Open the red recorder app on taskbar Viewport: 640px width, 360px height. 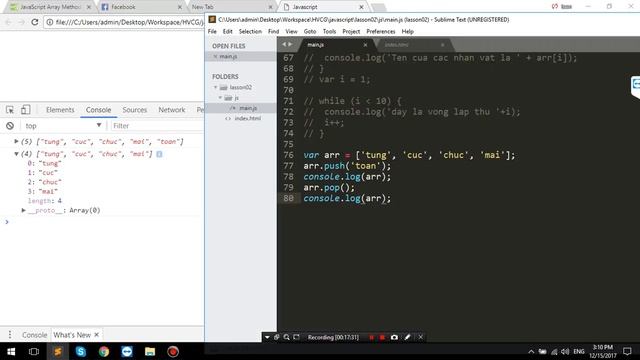point(173,351)
